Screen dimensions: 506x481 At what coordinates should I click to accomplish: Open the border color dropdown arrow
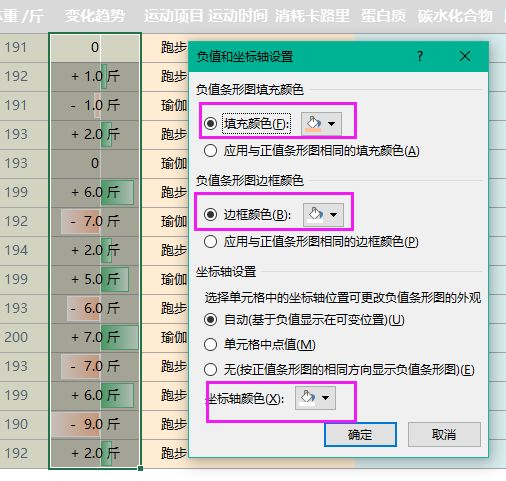point(333,215)
